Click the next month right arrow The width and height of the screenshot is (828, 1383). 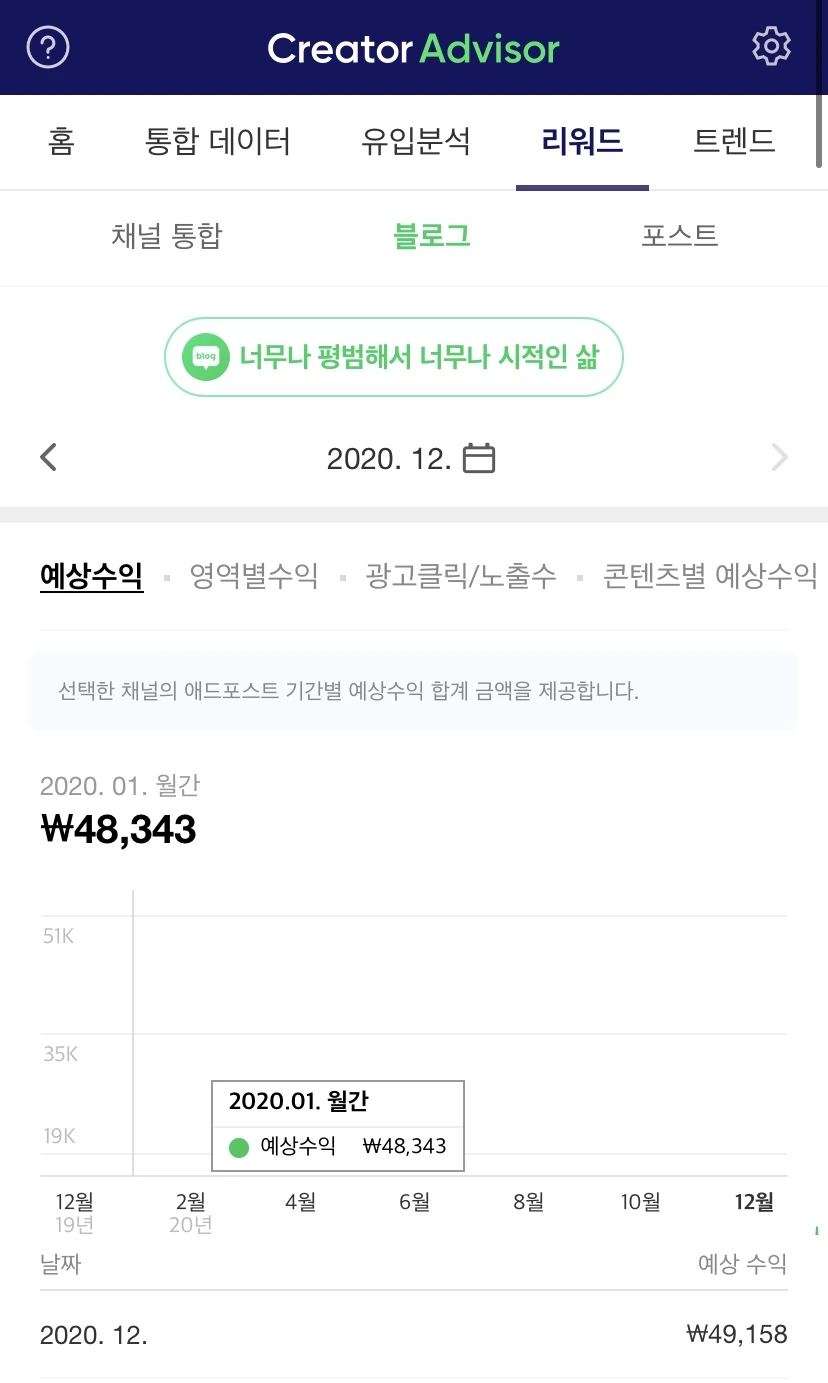coord(780,458)
